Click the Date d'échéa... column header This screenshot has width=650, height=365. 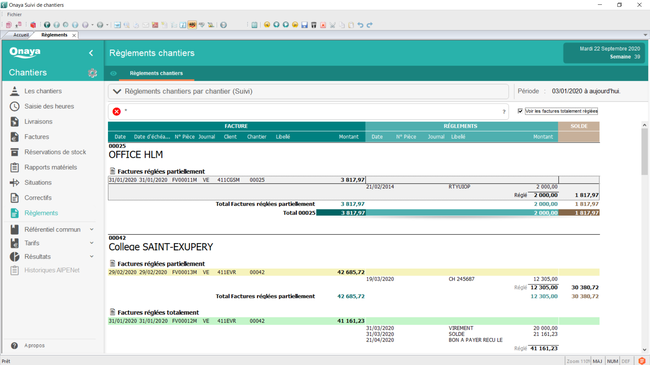click(152, 137)
